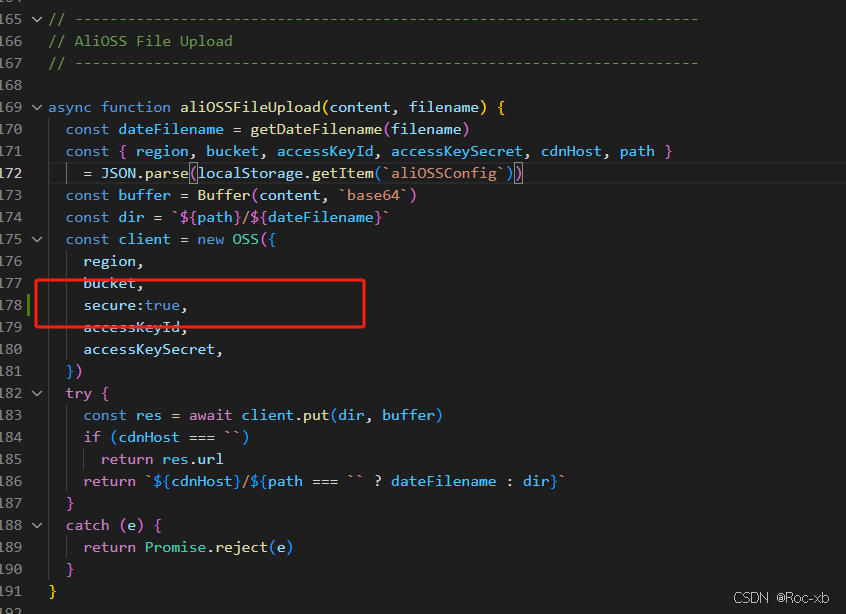Collapse the code block at line 165
The image size is (846, 614).
[x=37, y=17]
